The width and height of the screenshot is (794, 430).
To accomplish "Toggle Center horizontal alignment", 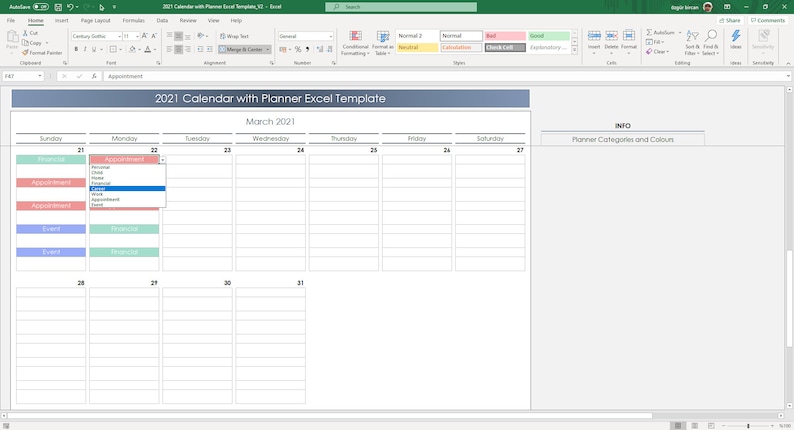I will click(179, 49).
